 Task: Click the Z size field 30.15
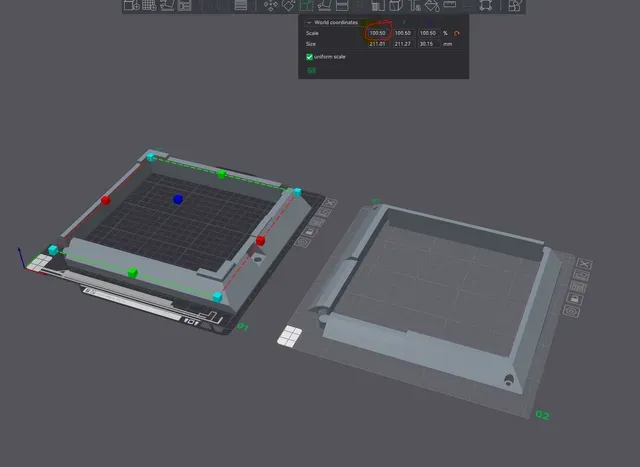[x=428, y=44]
